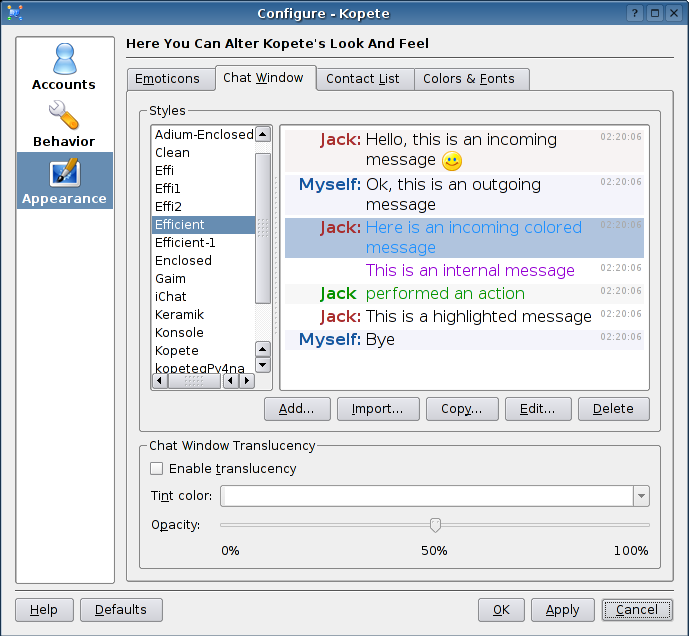The width and height of the screenshot is (689, 636).
Task: Click the 'performed an action' preview text
Action: click(445, 294)
